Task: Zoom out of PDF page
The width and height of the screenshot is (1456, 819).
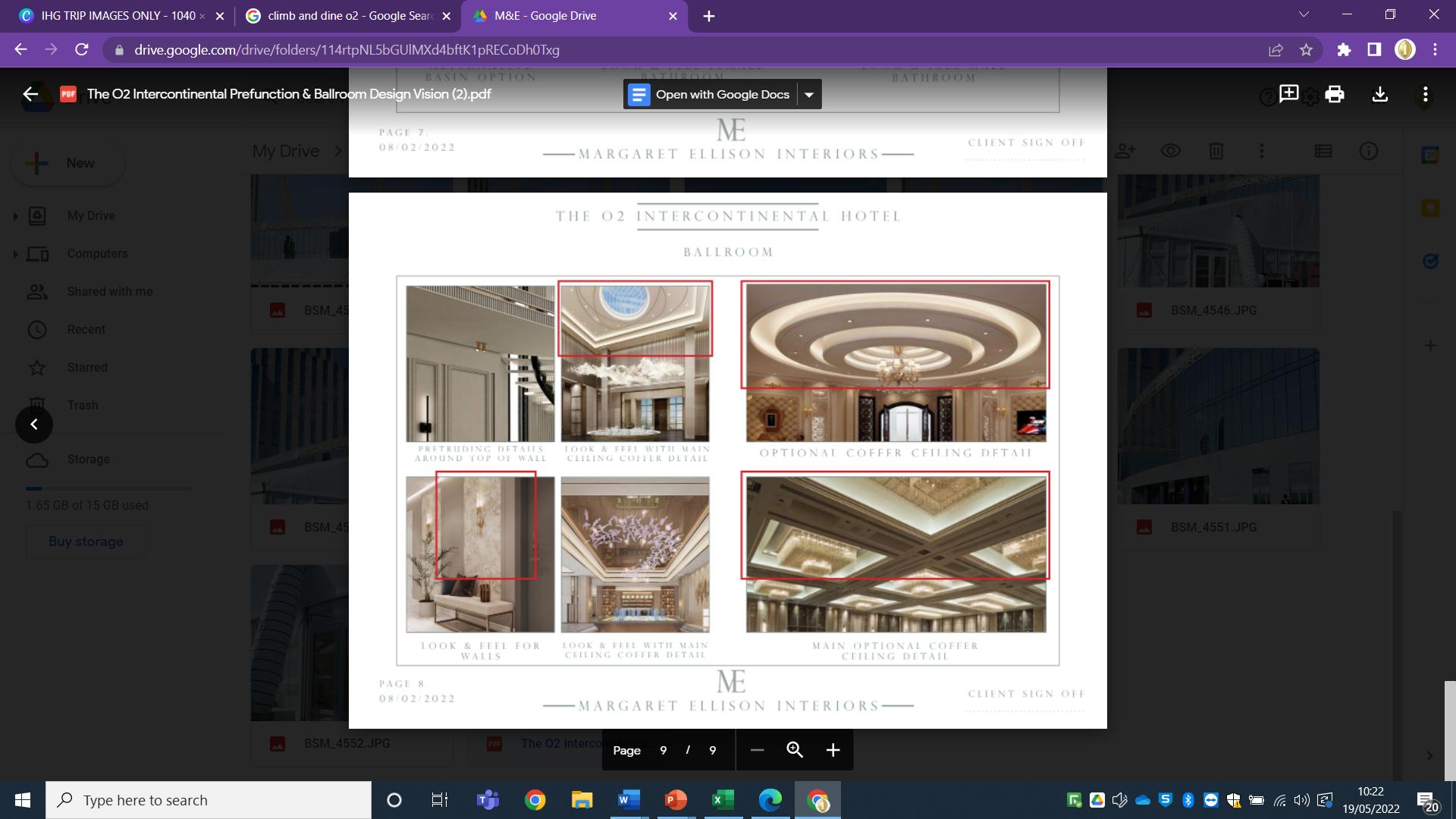Action: click(757, 750)
